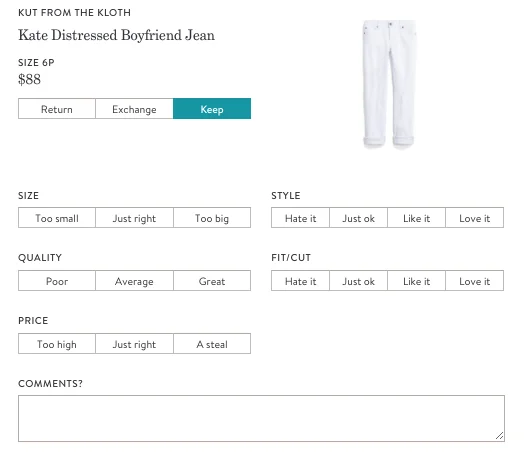527x456 pixels.
Task: Rate price as A steal
Action: pos(212,343)
